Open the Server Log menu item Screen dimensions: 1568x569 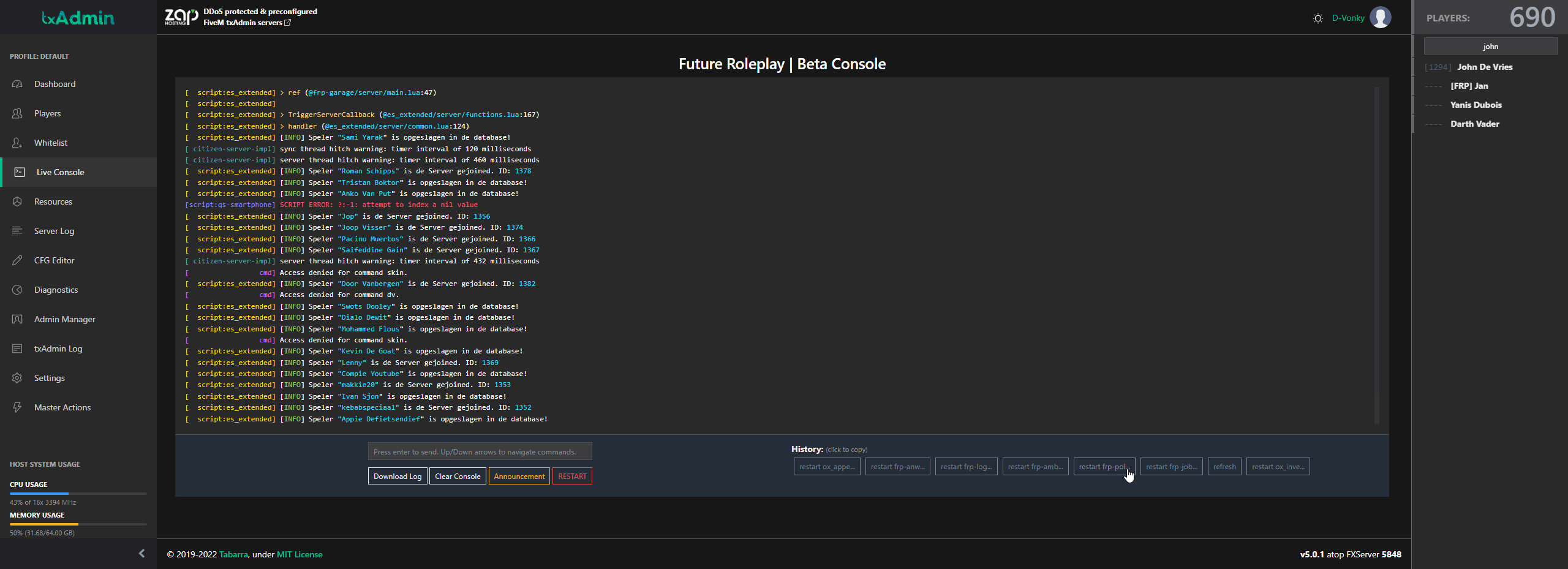coord(54,231)
